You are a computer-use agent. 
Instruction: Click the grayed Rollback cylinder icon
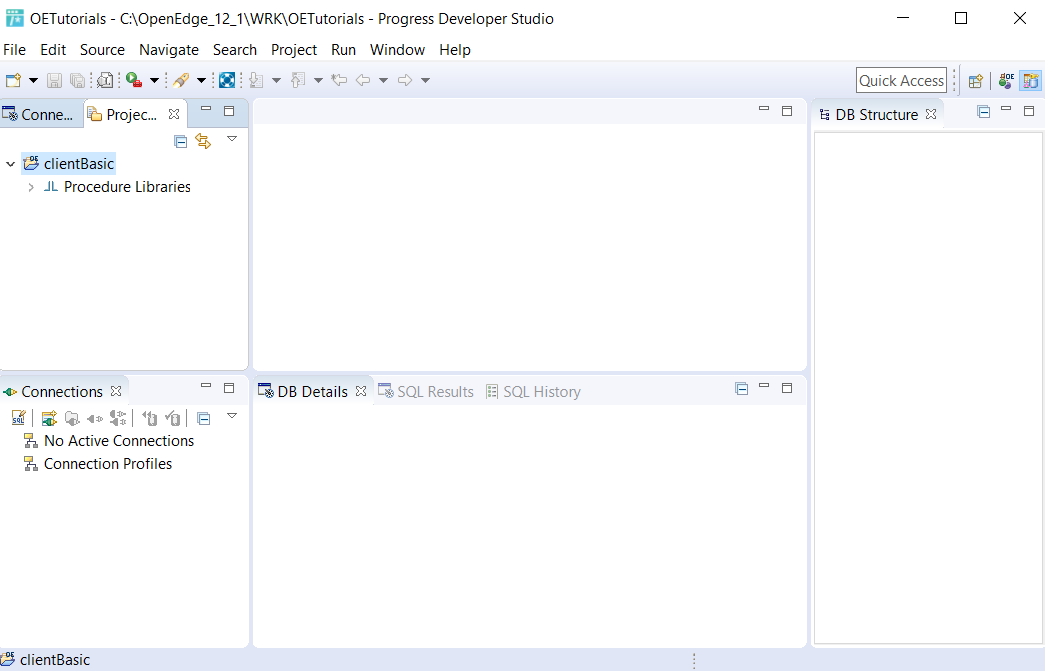pyautogui.click(x=150, y=418)
